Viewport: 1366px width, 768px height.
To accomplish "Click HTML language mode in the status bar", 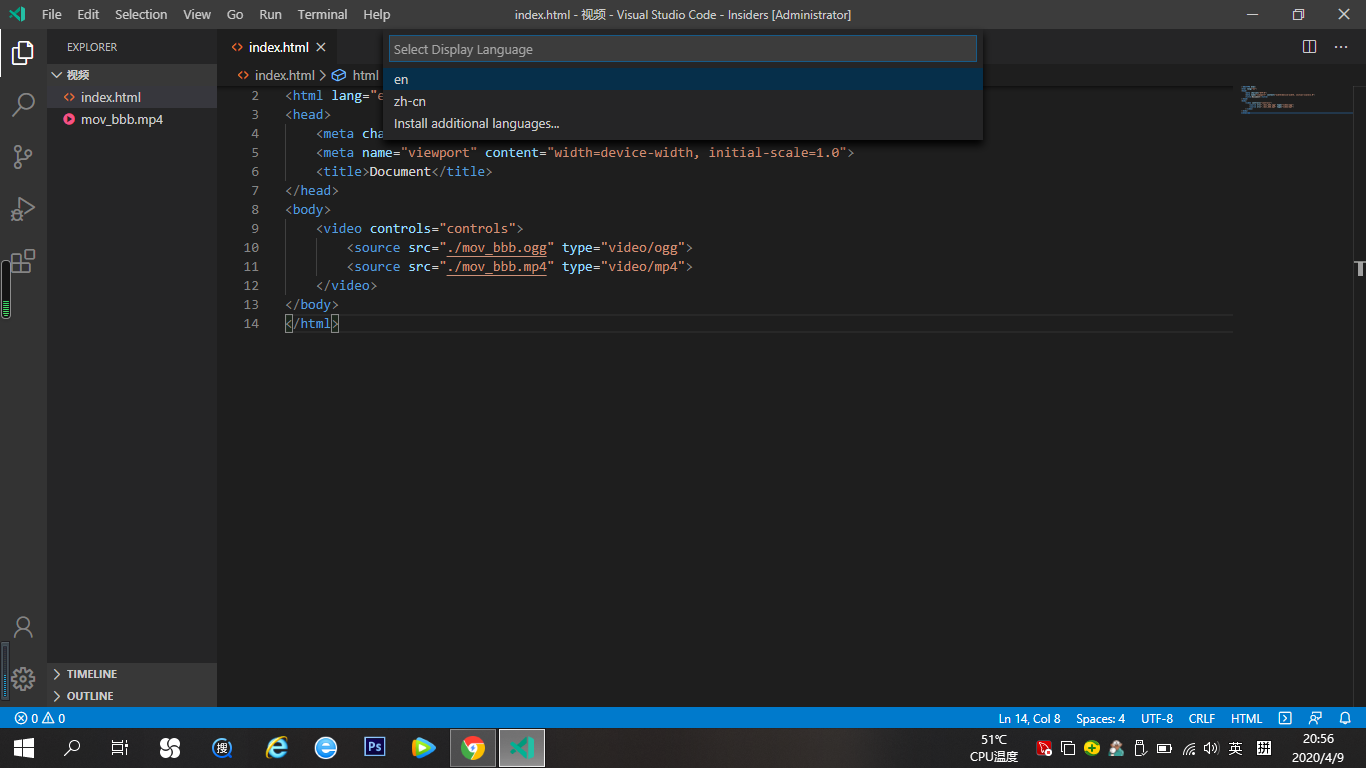I will (1246, 718).
